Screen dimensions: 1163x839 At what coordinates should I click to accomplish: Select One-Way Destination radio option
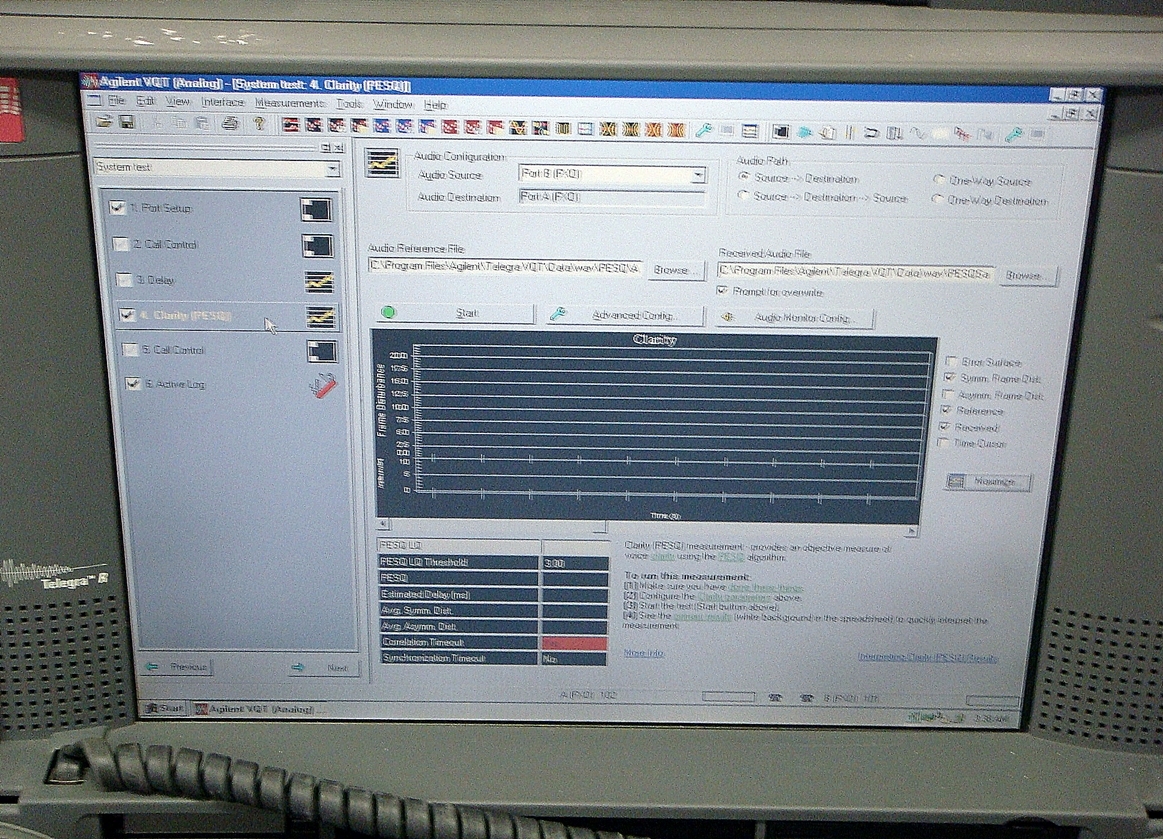938,199
